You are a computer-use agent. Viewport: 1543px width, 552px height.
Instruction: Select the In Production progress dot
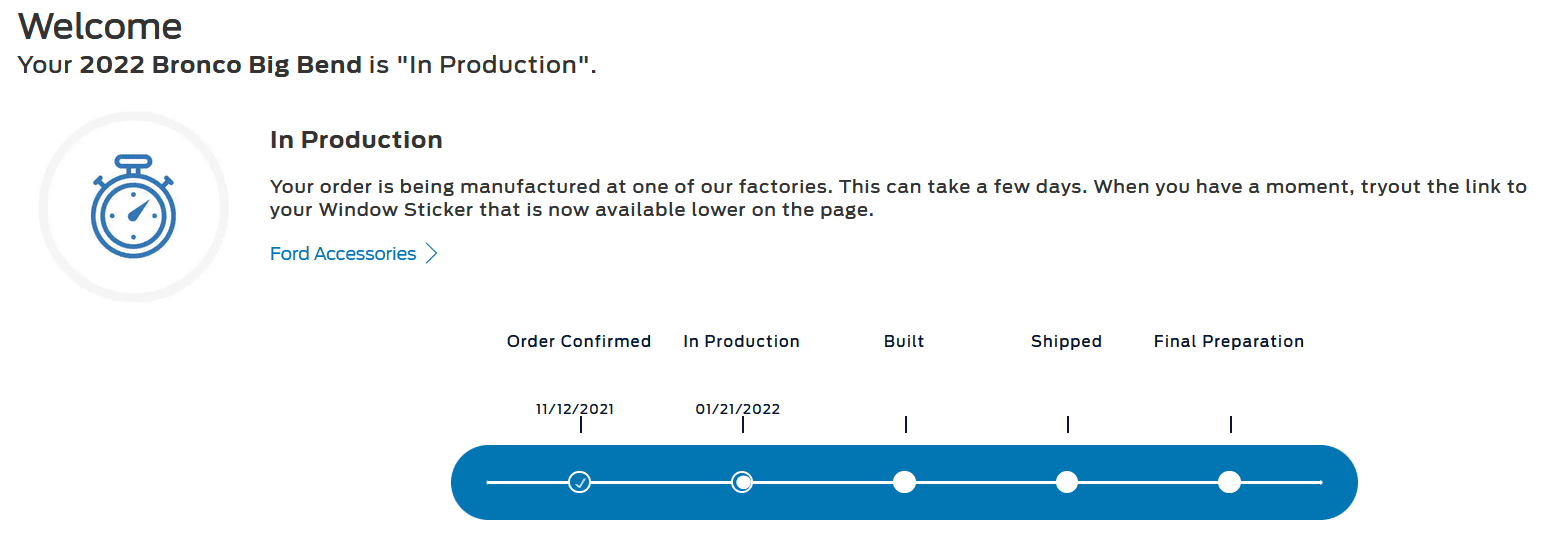pos(742,482)
